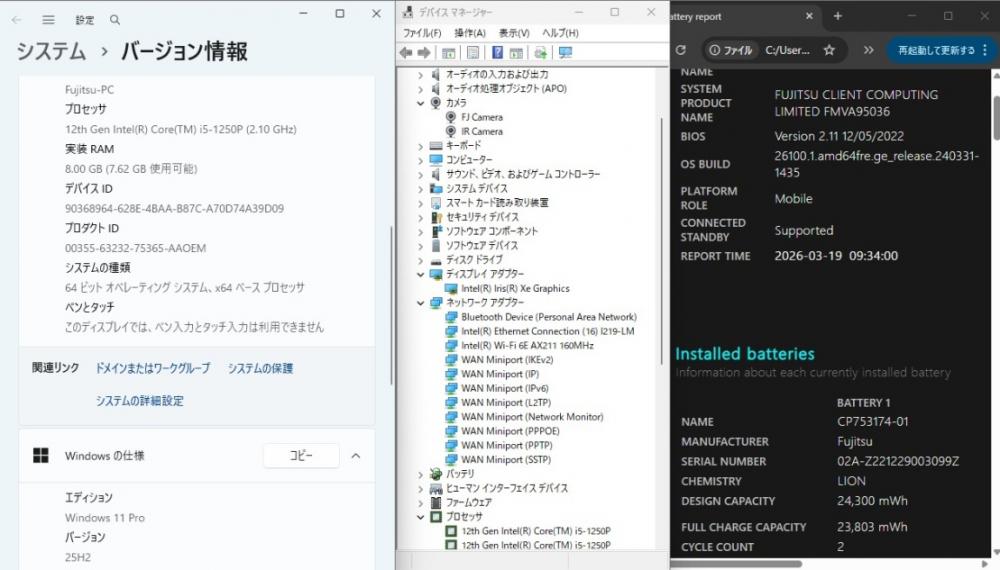Click the Settings search magnifier icon
The width and height of the screenshot is (1000, 570).
click(115, 20)
